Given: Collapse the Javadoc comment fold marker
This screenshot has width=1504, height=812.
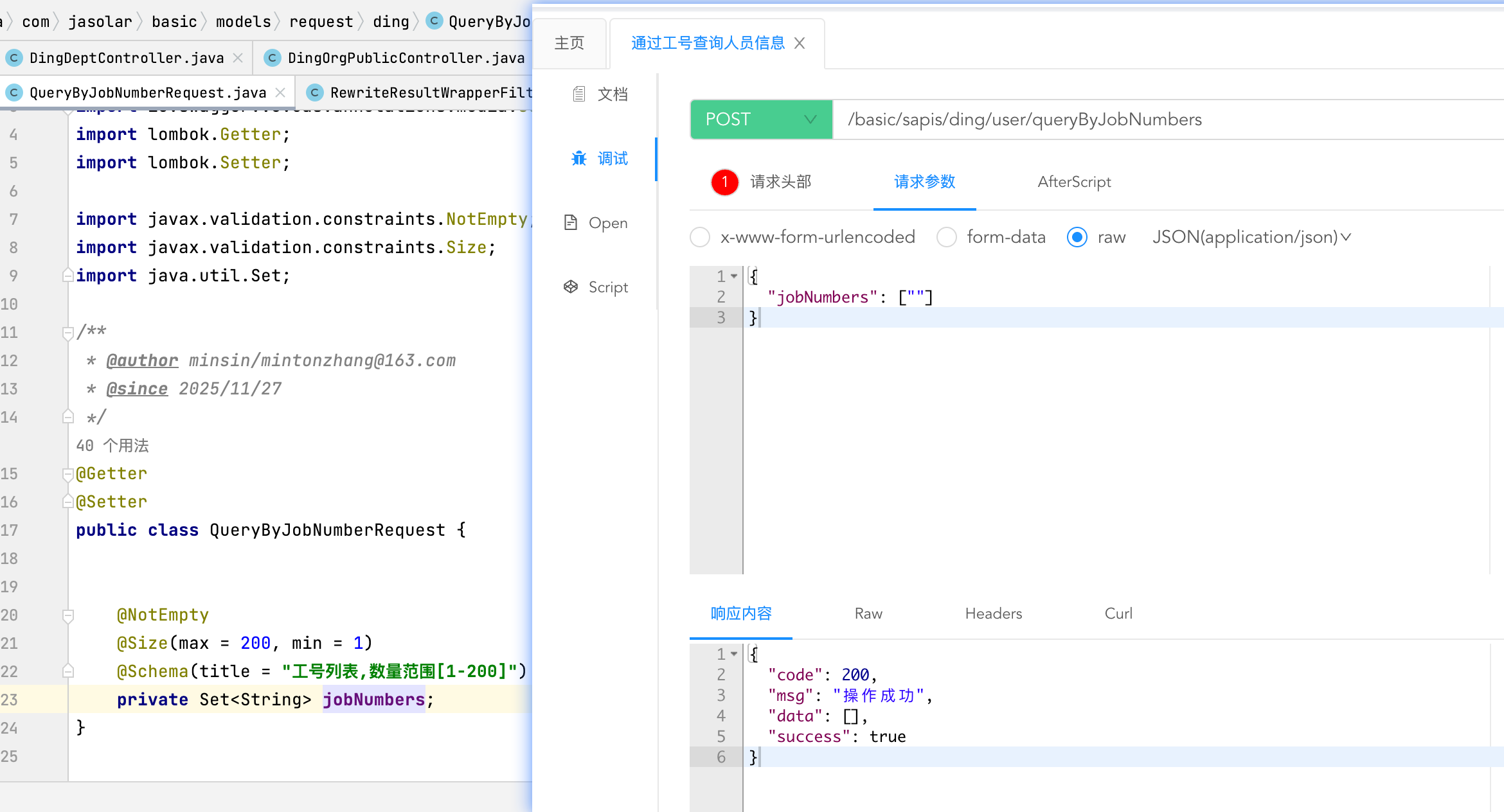Looking at the screenshot, I should click(x=67, y=333).
